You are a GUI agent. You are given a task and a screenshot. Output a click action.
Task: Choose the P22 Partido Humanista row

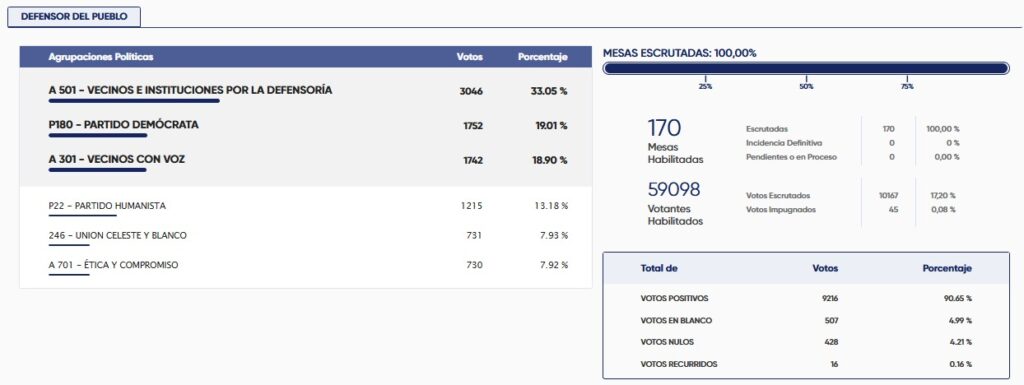click(306, 206)
